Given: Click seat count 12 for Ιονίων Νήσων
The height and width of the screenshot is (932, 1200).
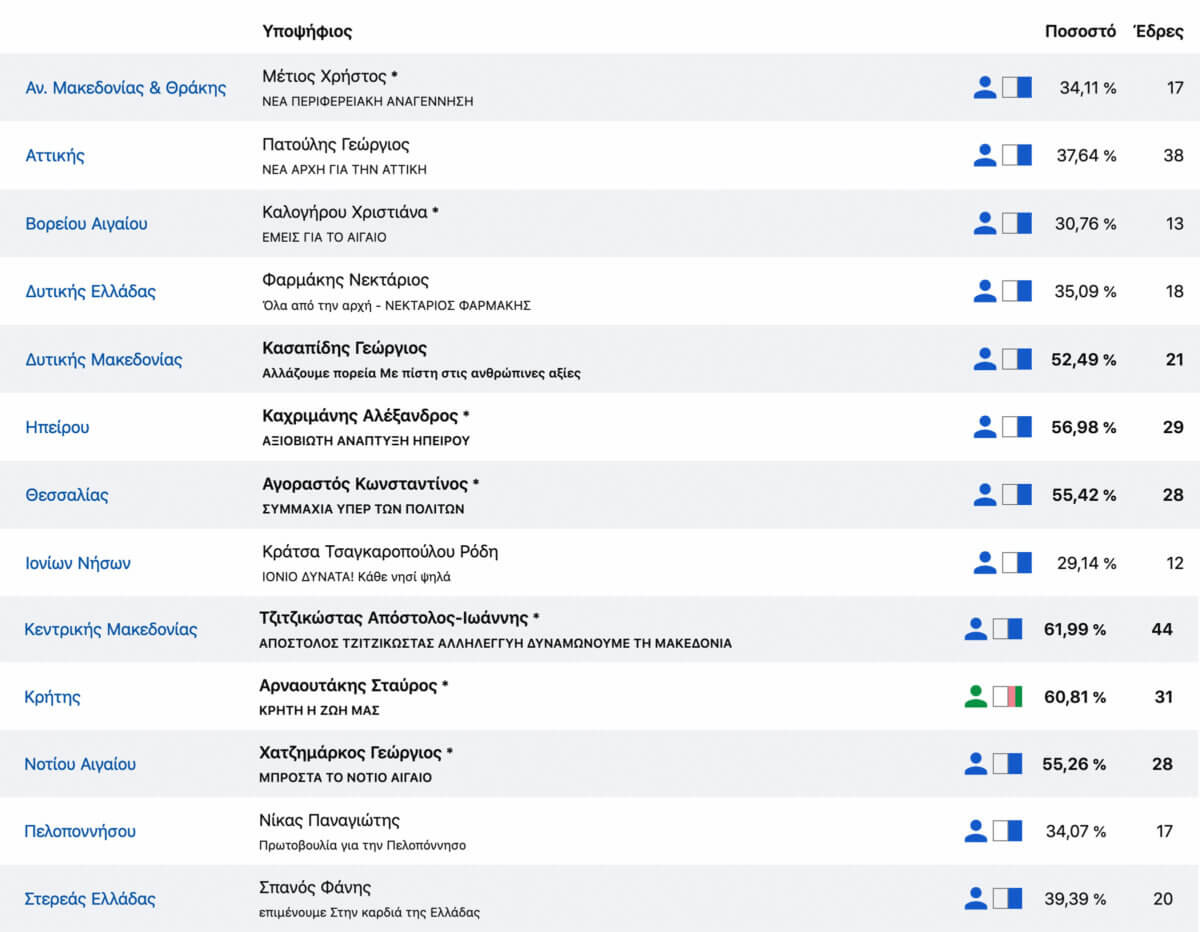Looking at the screenshot, I should [1174, 564].
